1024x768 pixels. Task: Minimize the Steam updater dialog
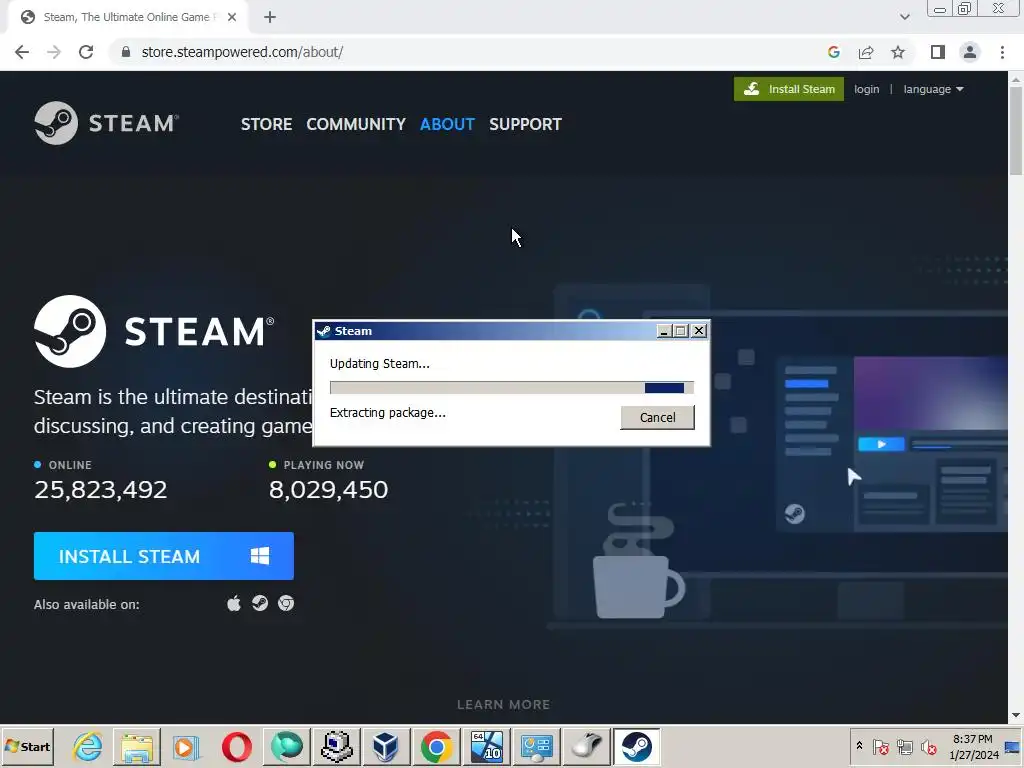click(x=664, y=331)
